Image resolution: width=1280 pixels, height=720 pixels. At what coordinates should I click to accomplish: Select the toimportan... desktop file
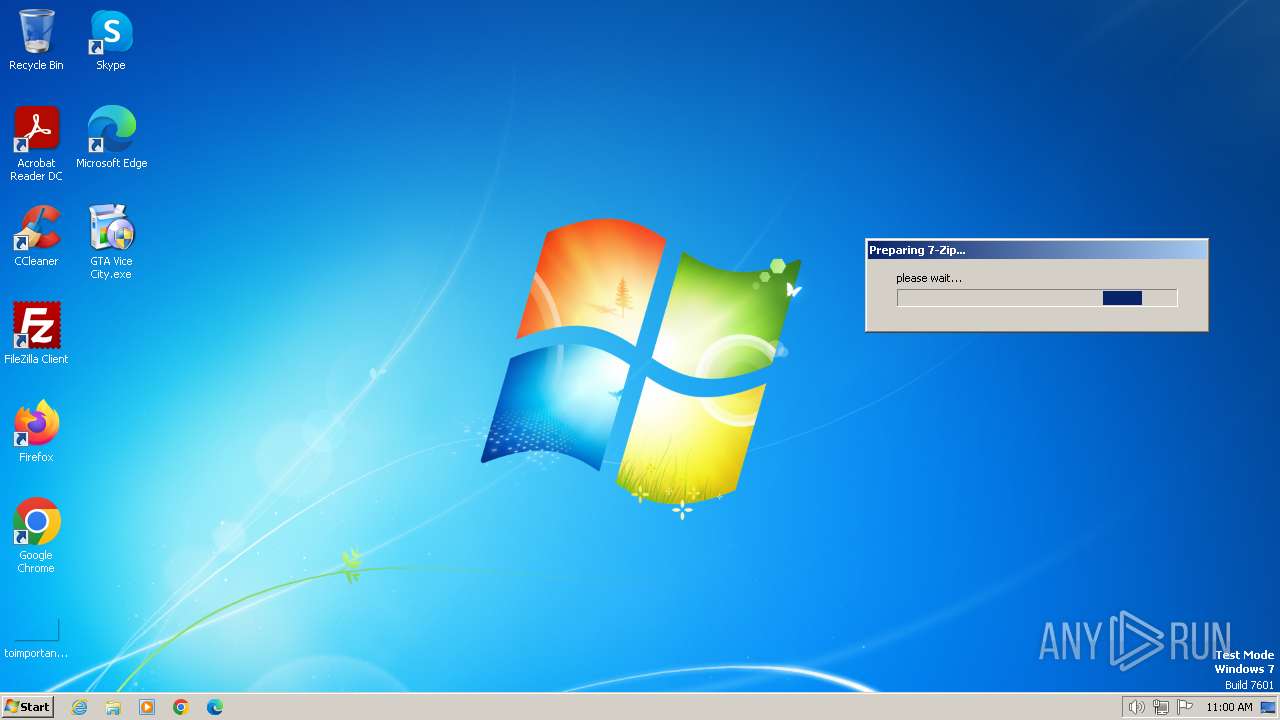tap(36, 638)
